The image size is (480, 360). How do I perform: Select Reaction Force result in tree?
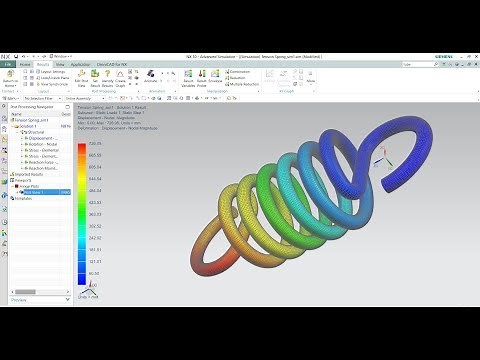(x=43, y=162)
